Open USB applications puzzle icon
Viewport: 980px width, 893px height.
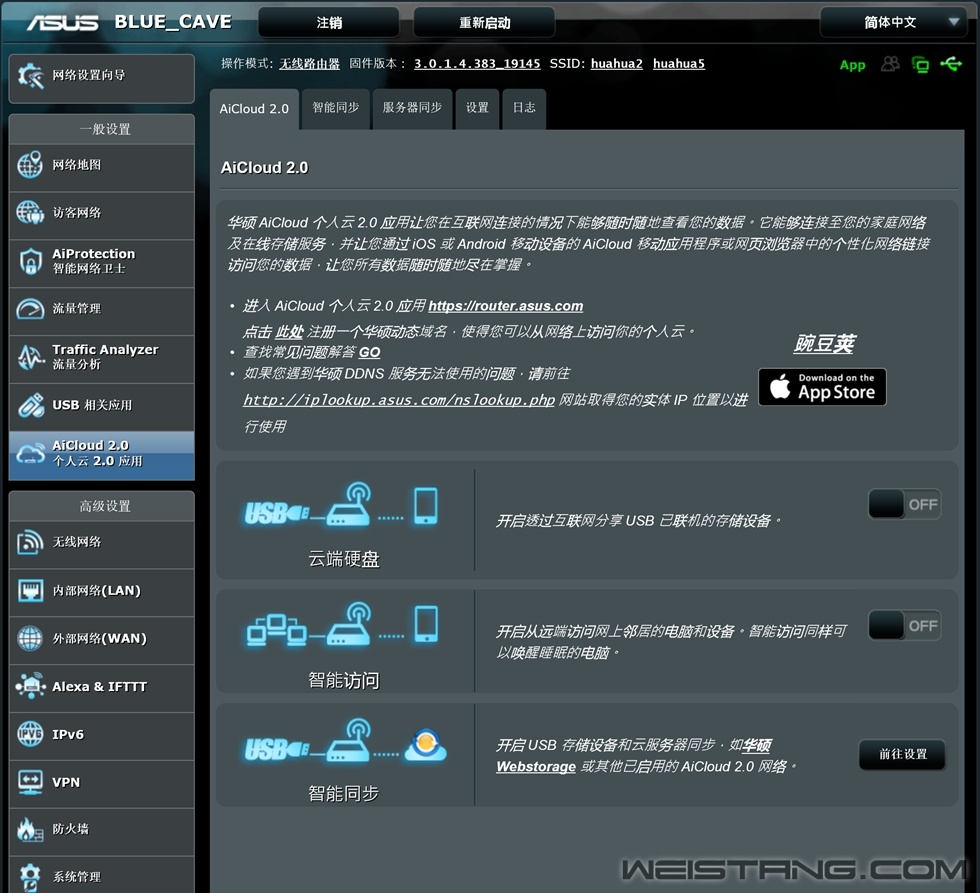pyautogui.click(x=30, y=405)
